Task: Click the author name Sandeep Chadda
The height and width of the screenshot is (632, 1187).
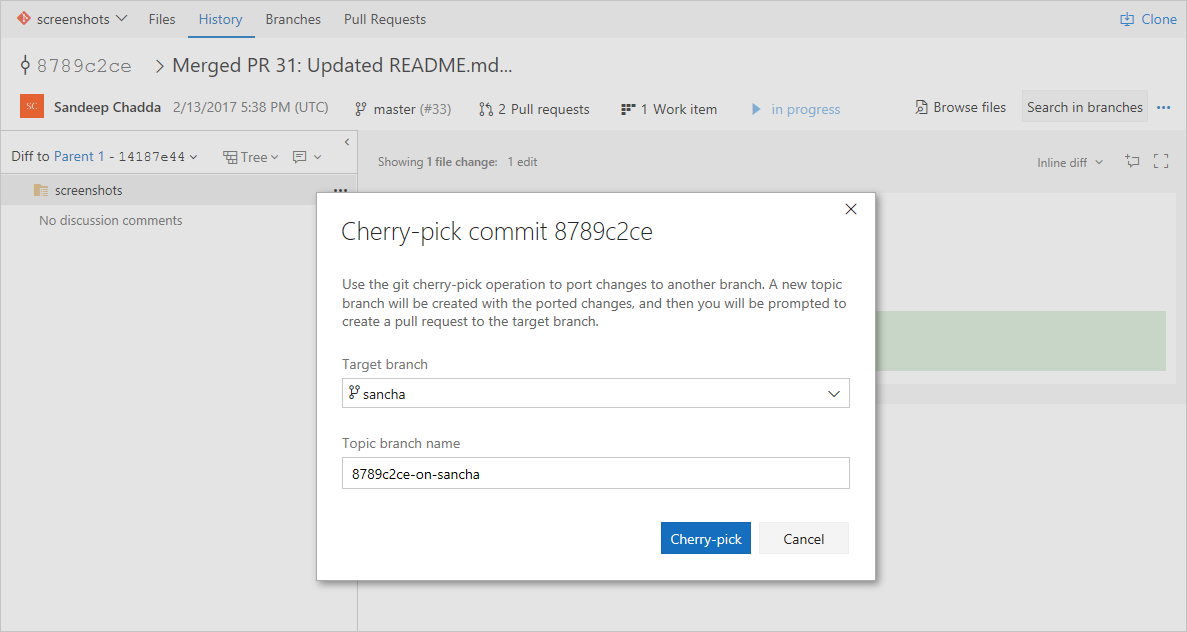Action: point(107,107)
